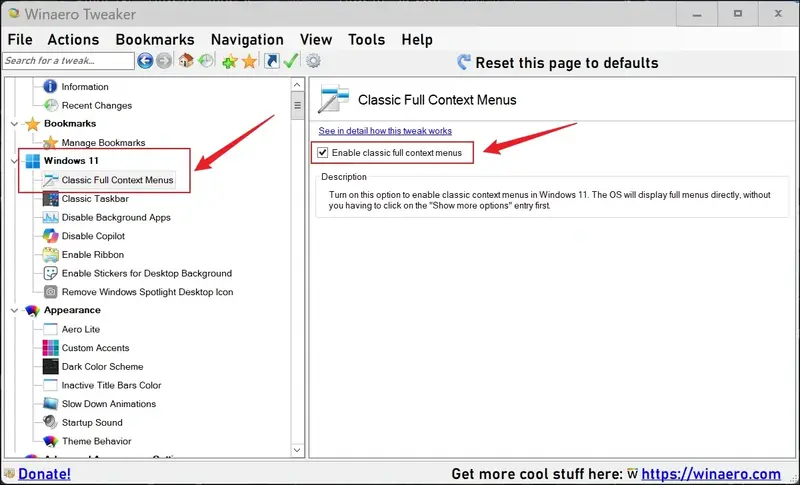The width and height of the screenshot is (800, 485).
Task: Open the Navigation menu
Action: (x=247, y=39)
